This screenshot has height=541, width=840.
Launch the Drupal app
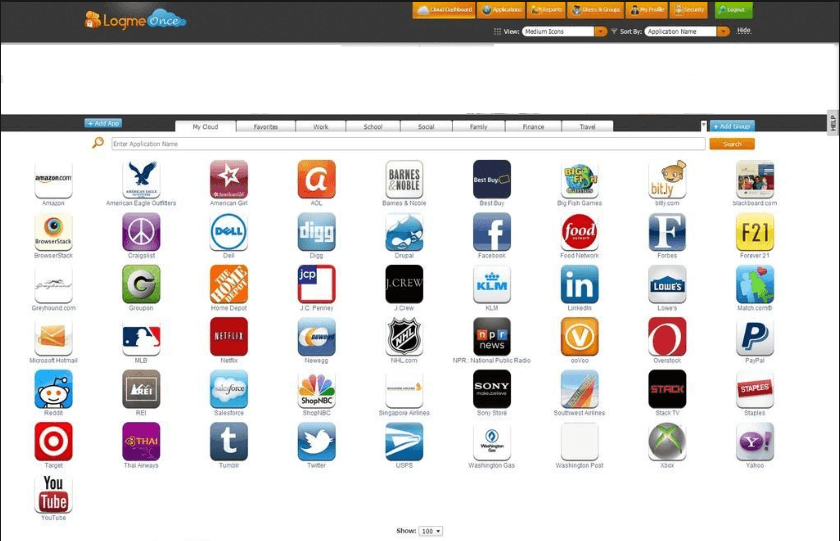coord(404,231)
